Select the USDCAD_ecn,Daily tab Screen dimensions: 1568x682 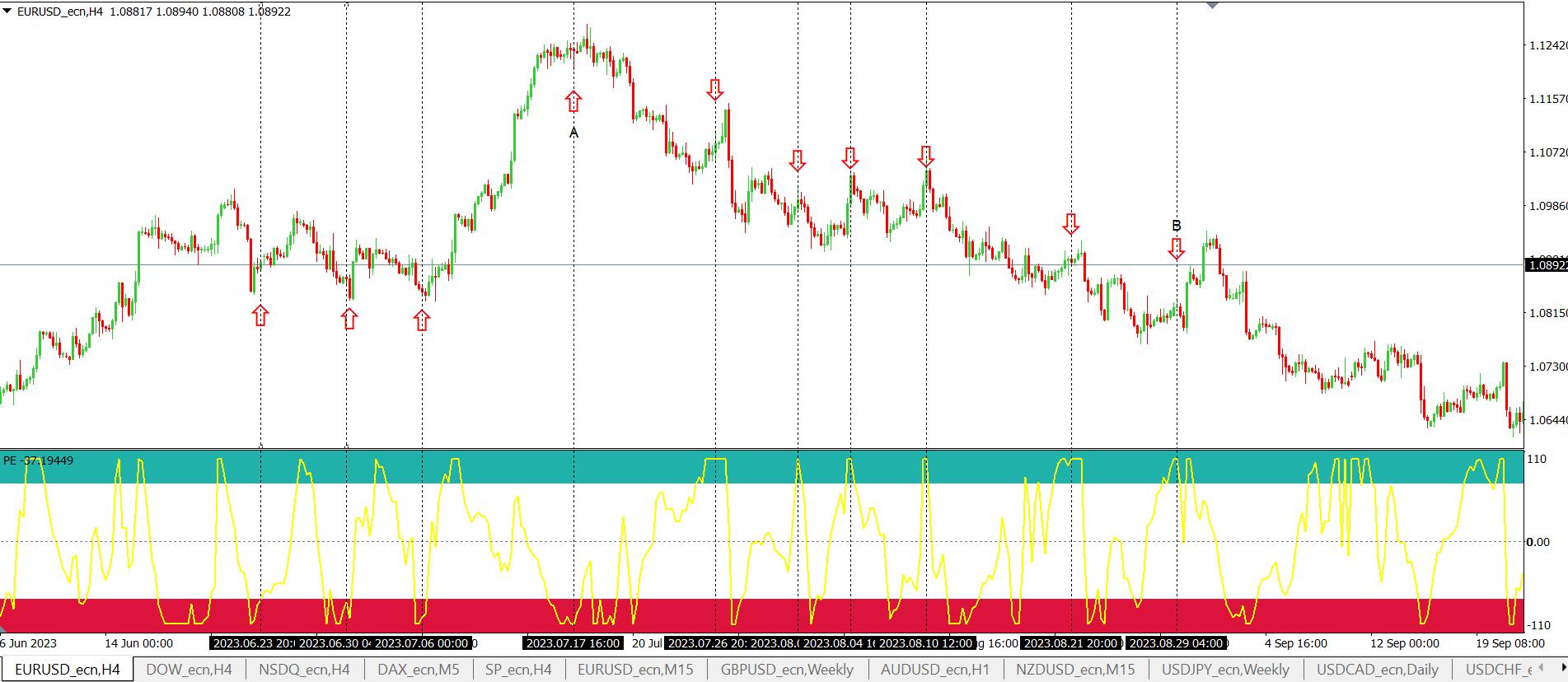(x=1378, y=670)
